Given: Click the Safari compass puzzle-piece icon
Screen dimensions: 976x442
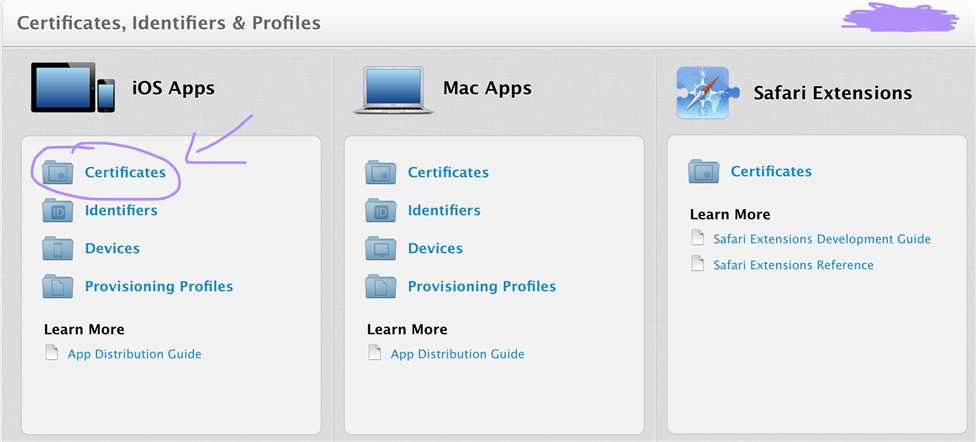Looking at the screenshot, I should click(707, 92).
